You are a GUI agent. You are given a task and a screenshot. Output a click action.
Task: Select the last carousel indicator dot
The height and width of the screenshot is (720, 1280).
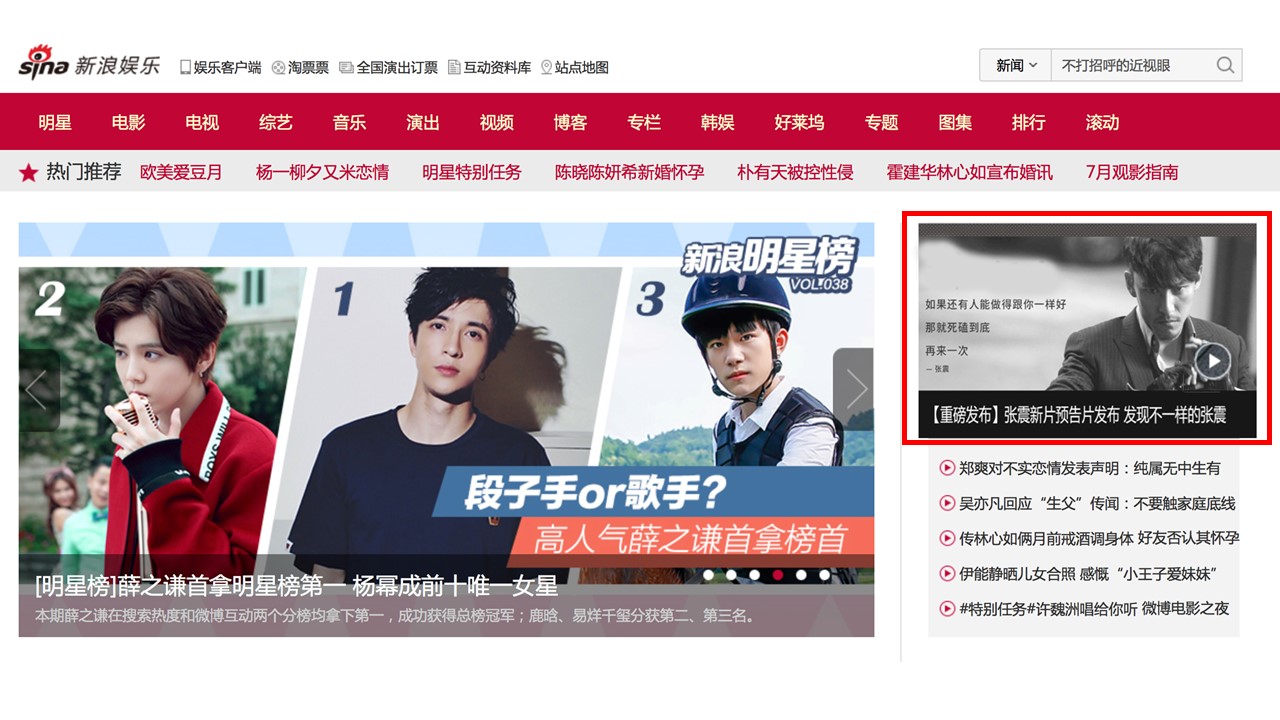[x=824, y=575]
